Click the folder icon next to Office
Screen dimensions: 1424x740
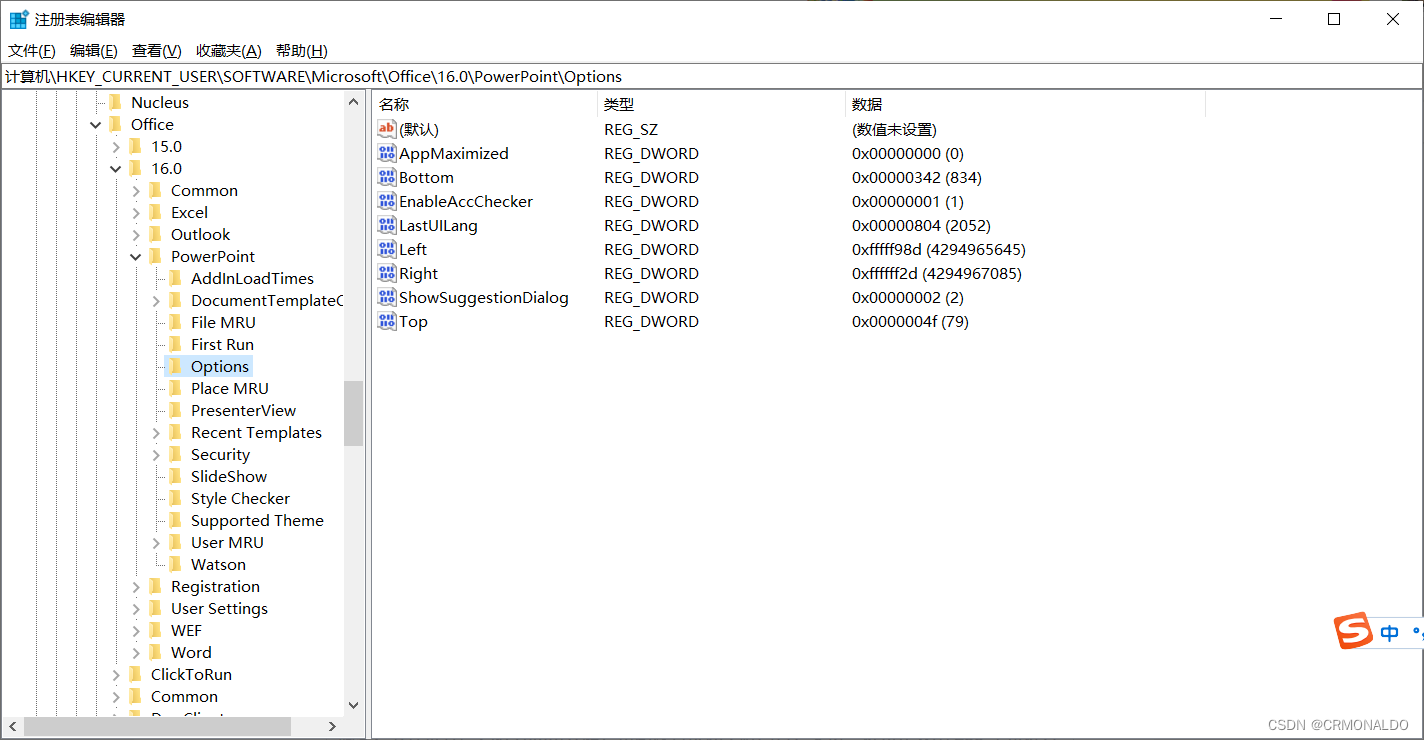115,124
